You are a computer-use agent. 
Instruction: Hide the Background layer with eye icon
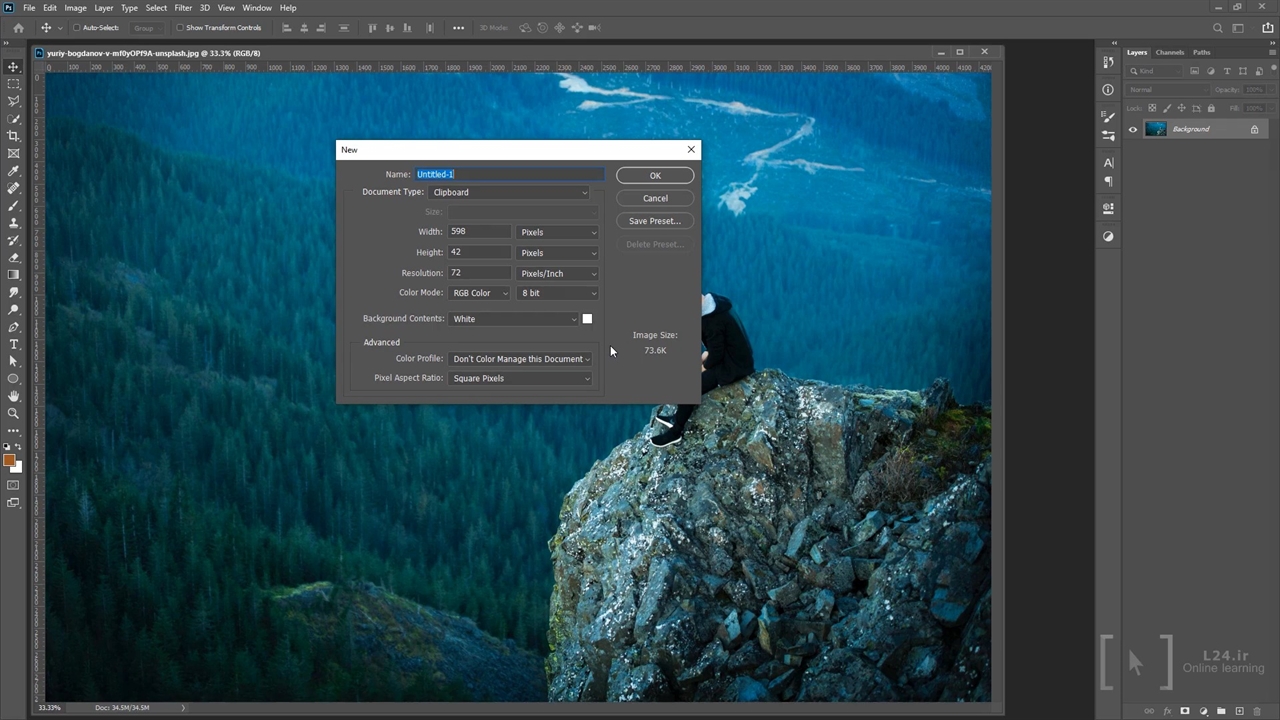[x=1133, y=129]
